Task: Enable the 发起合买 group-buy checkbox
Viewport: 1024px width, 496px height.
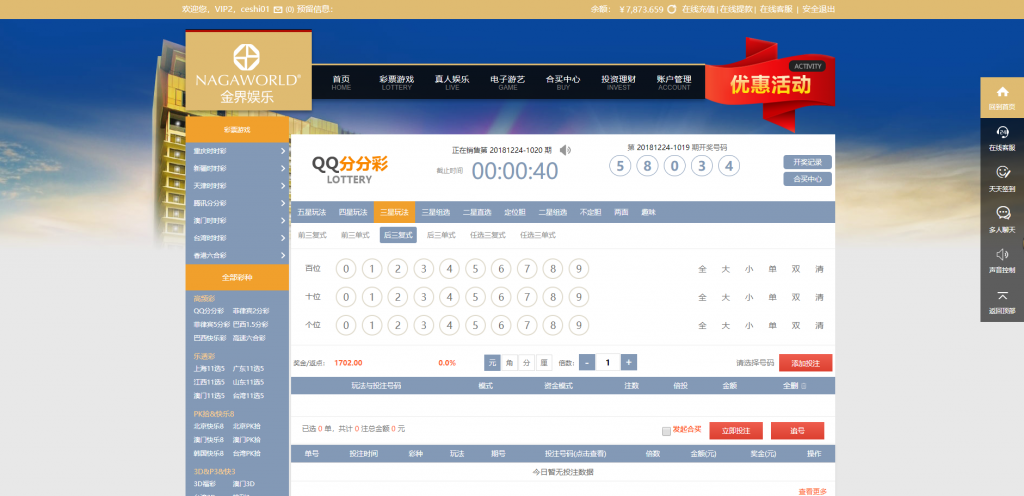Action: coord(667,431)
